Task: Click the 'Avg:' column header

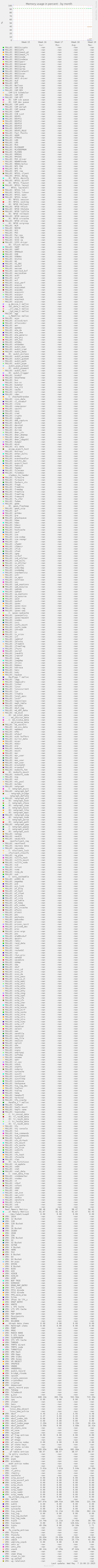Action: [x=74, y=45]
